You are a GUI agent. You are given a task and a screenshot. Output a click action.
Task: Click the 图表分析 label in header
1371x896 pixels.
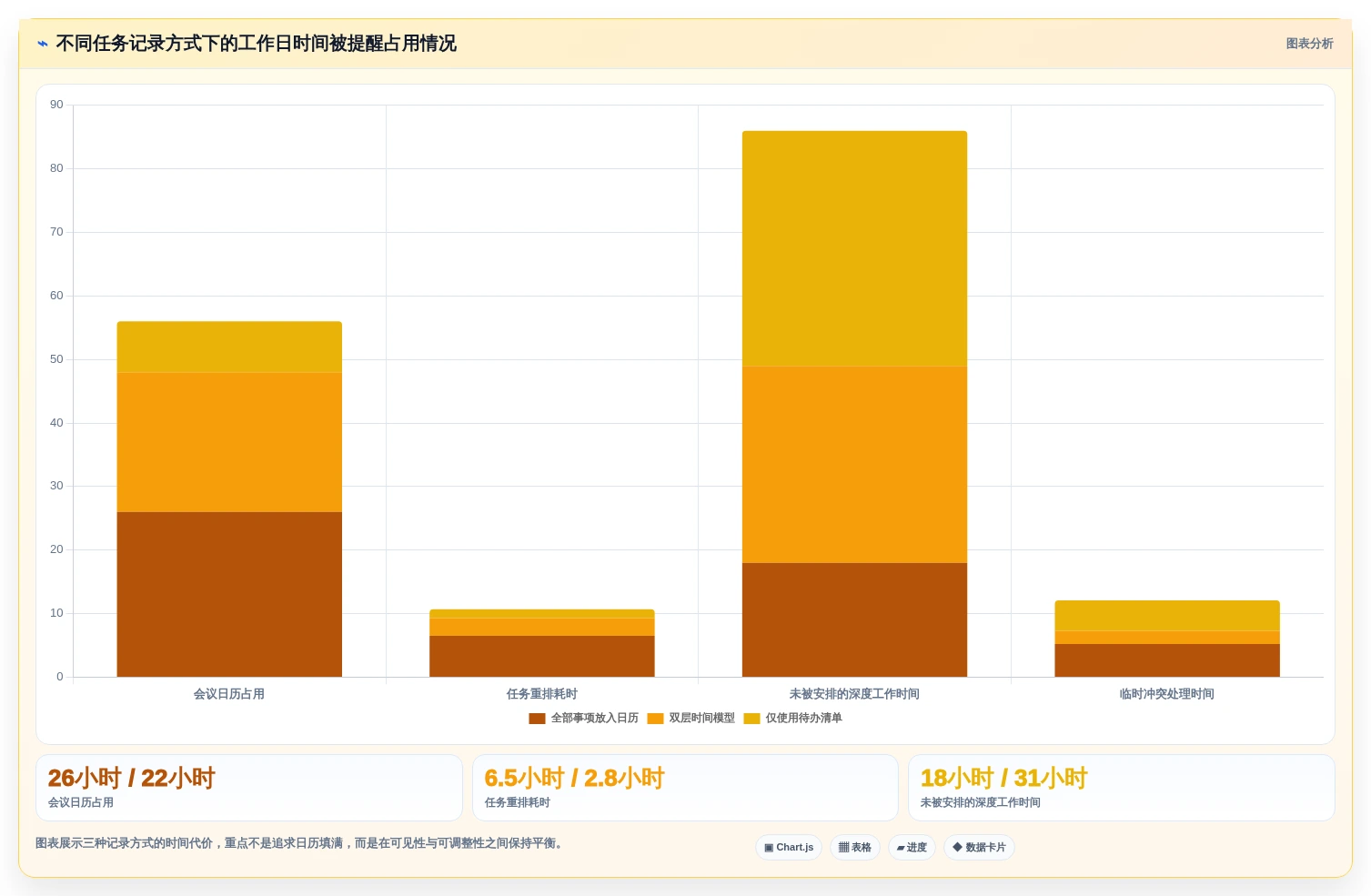1309,44
